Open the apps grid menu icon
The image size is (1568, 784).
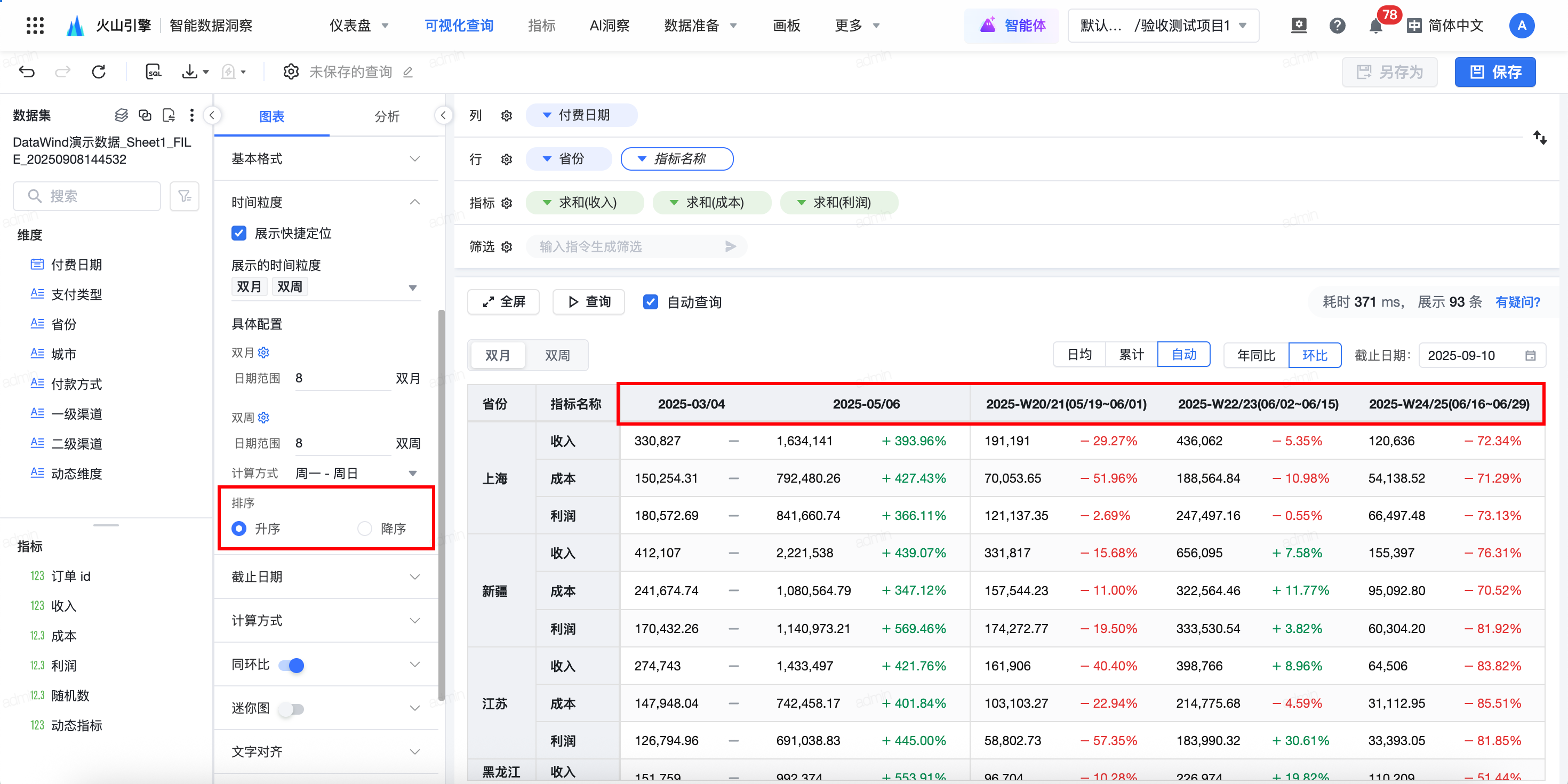(35, 26)
